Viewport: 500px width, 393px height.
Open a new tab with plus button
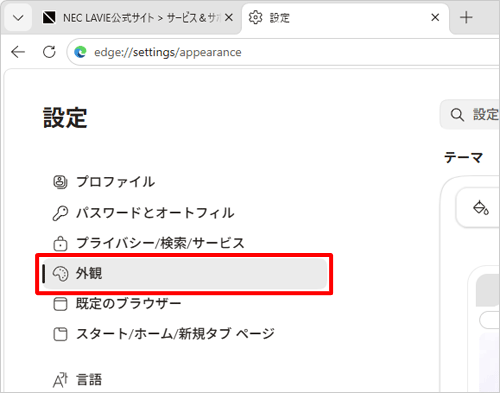point(466,17)
